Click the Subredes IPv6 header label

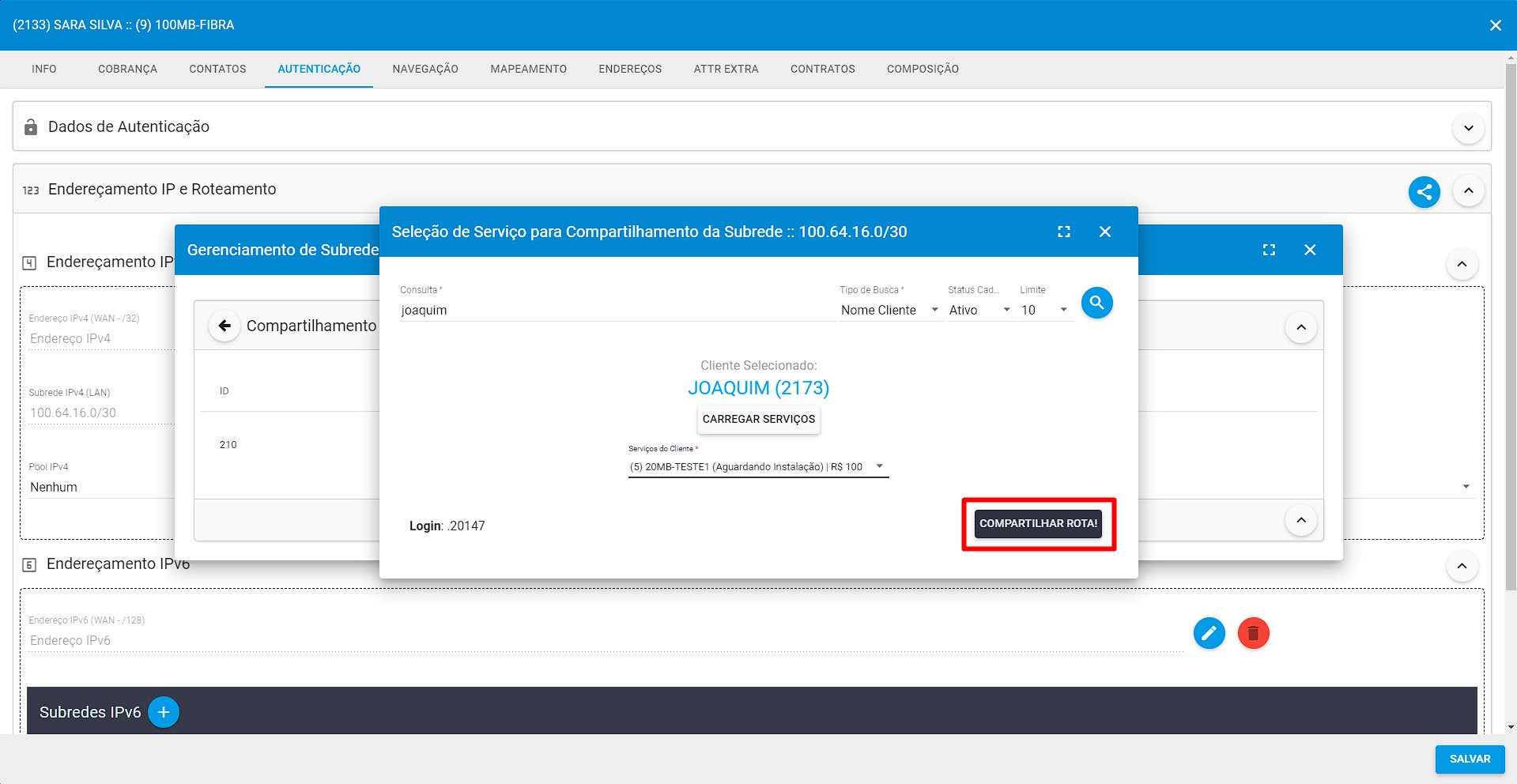pos(90,712)
